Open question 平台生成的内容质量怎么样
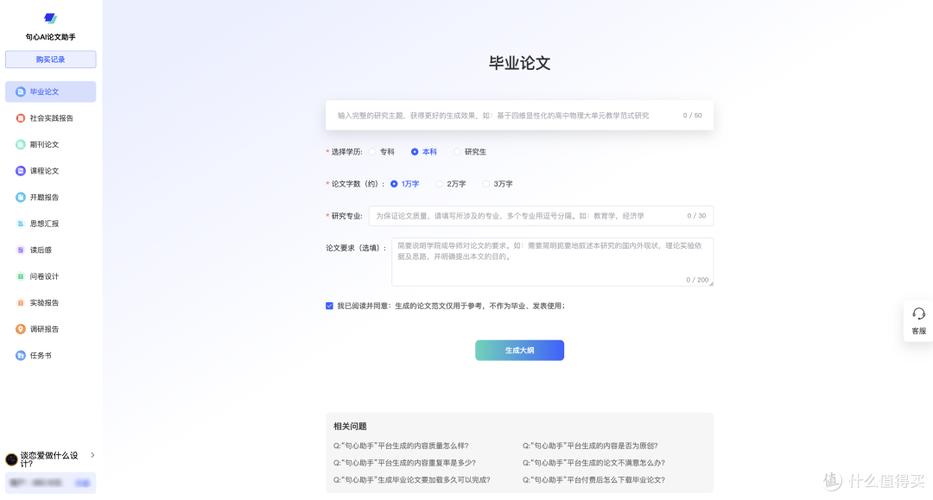Viewport: 933px width, 500px height. click(401, 446)
